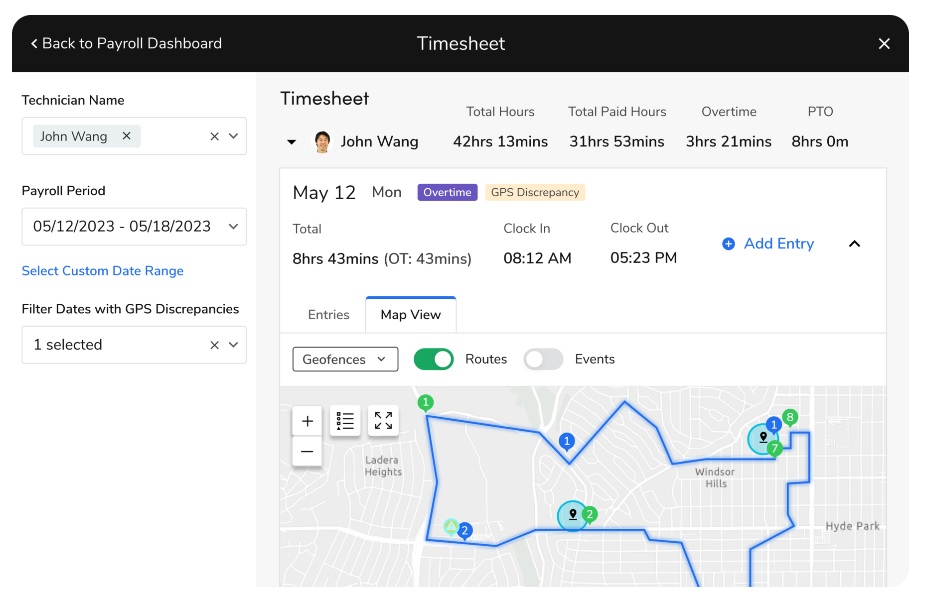Open the Geofences dropdown
The width and height of the screenshot is (934, 603).
345,359
